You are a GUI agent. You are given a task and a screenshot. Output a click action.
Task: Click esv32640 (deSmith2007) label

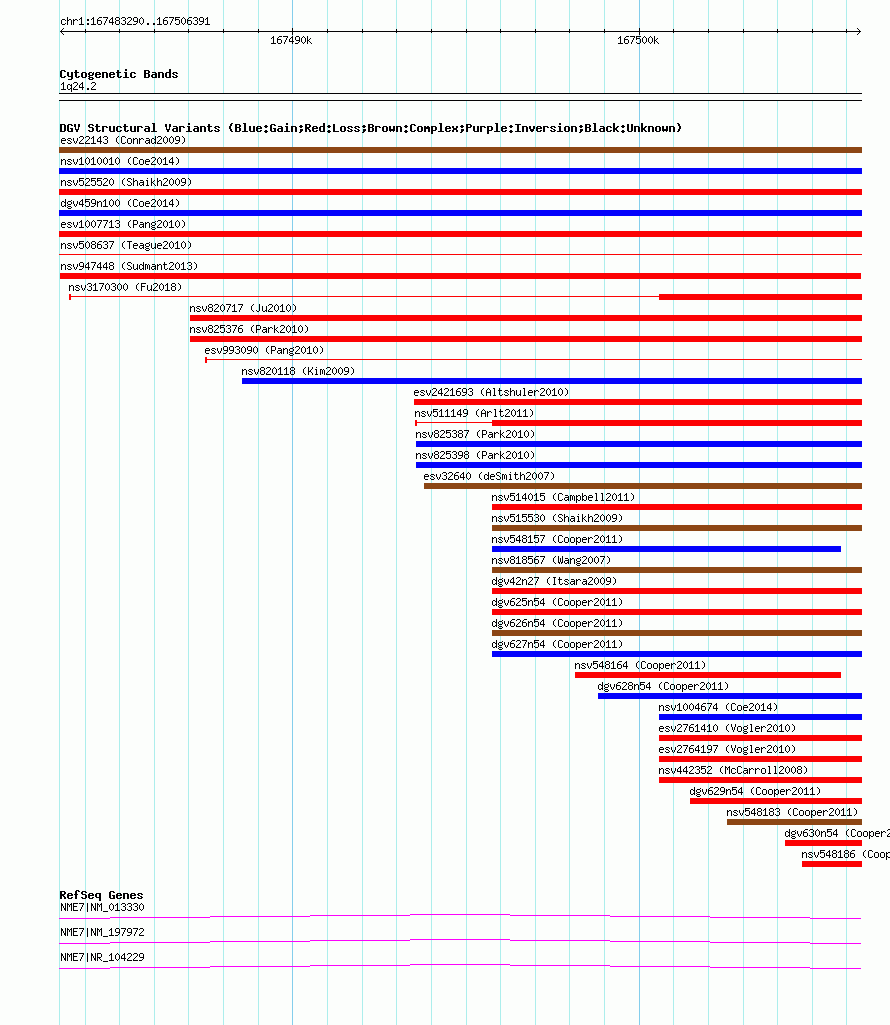coord(489,476)
